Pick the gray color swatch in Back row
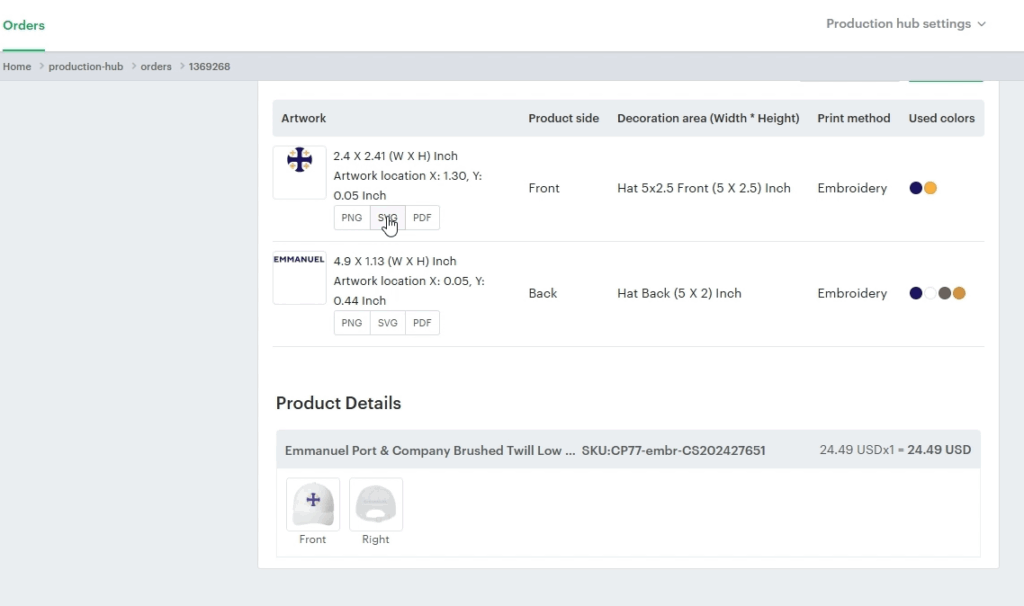 944,293
